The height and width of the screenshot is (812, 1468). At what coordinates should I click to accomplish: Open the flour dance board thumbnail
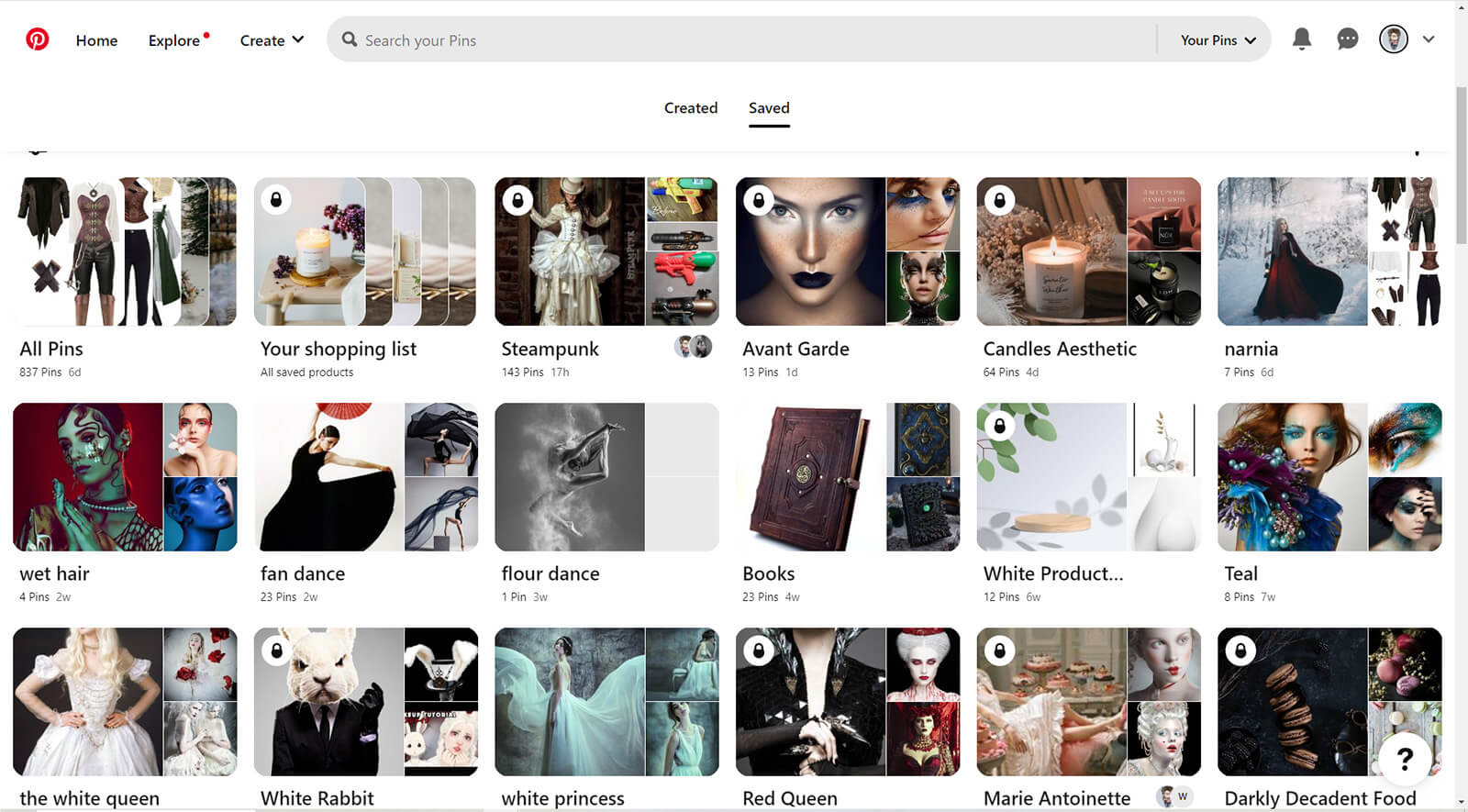[606, 477]
